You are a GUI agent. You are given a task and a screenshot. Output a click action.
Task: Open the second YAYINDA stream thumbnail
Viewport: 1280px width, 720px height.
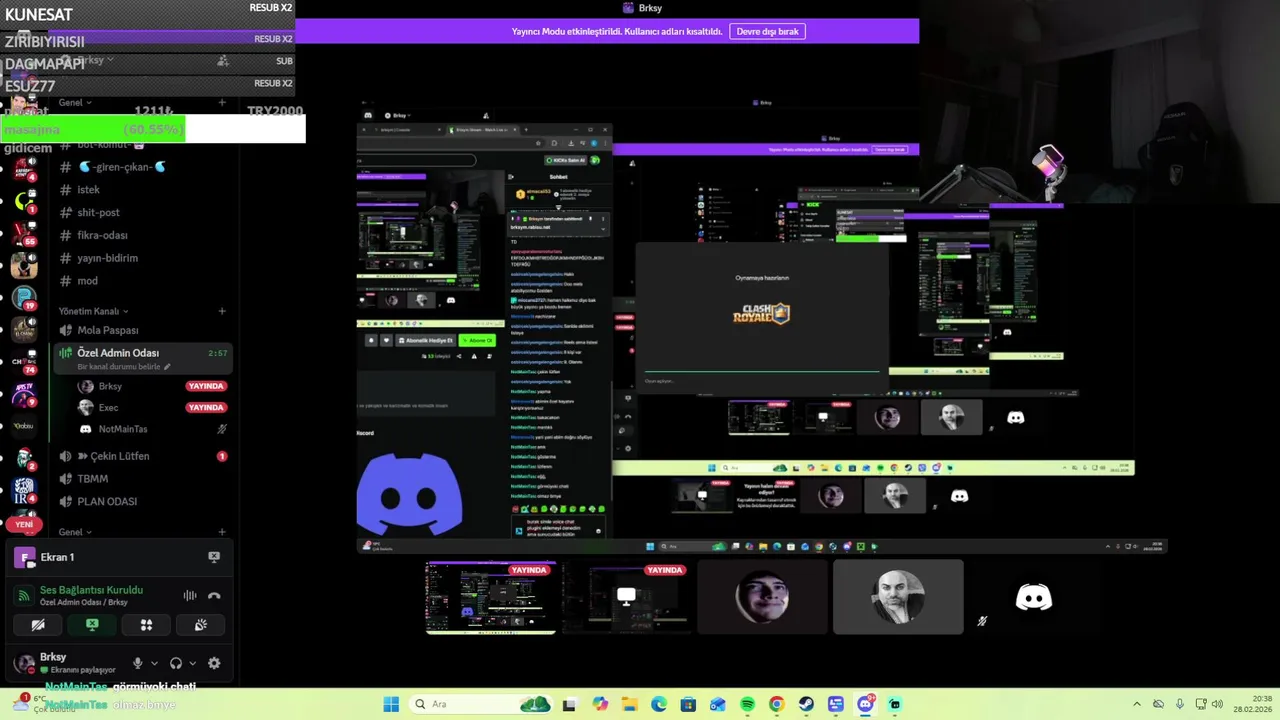(x=626, y=598)
